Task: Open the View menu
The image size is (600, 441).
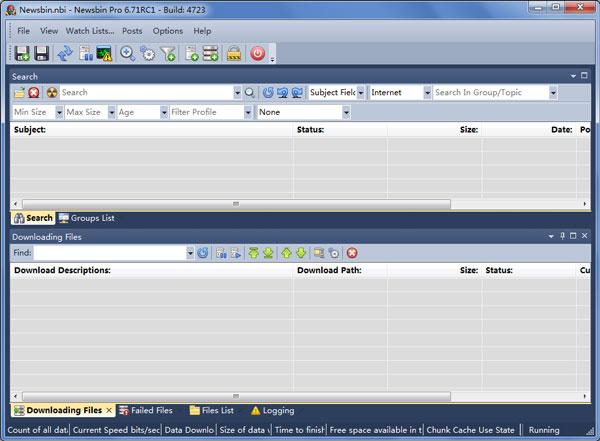Action: (x=49, y=31)
